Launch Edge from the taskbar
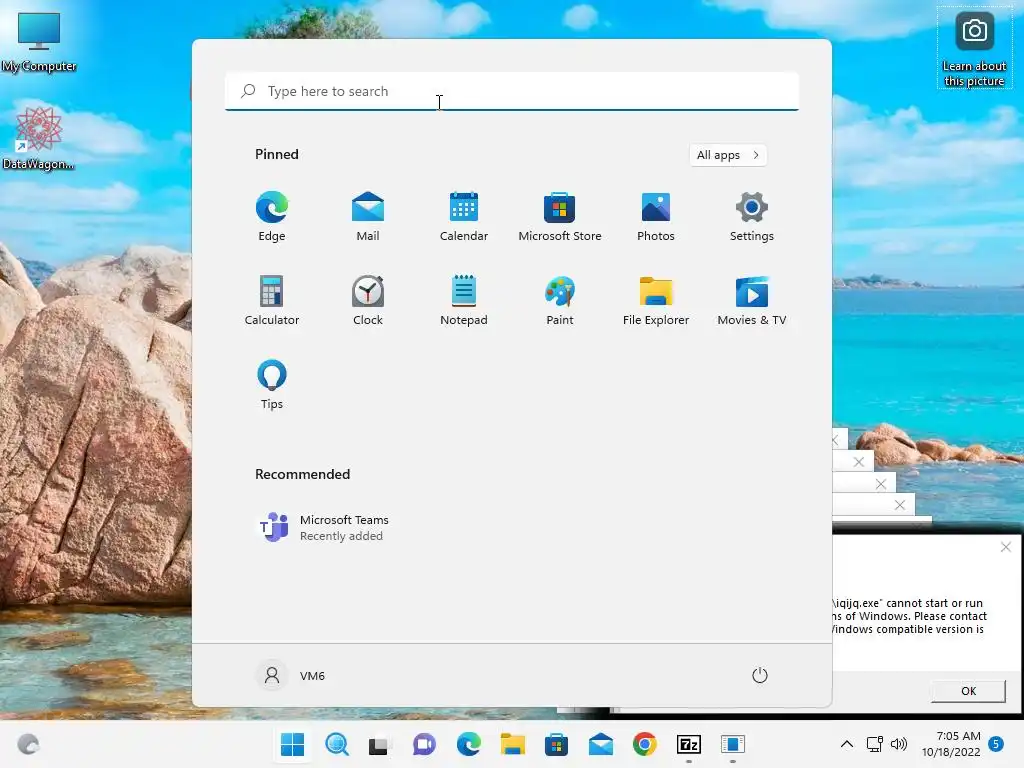 tap(469, 744)
